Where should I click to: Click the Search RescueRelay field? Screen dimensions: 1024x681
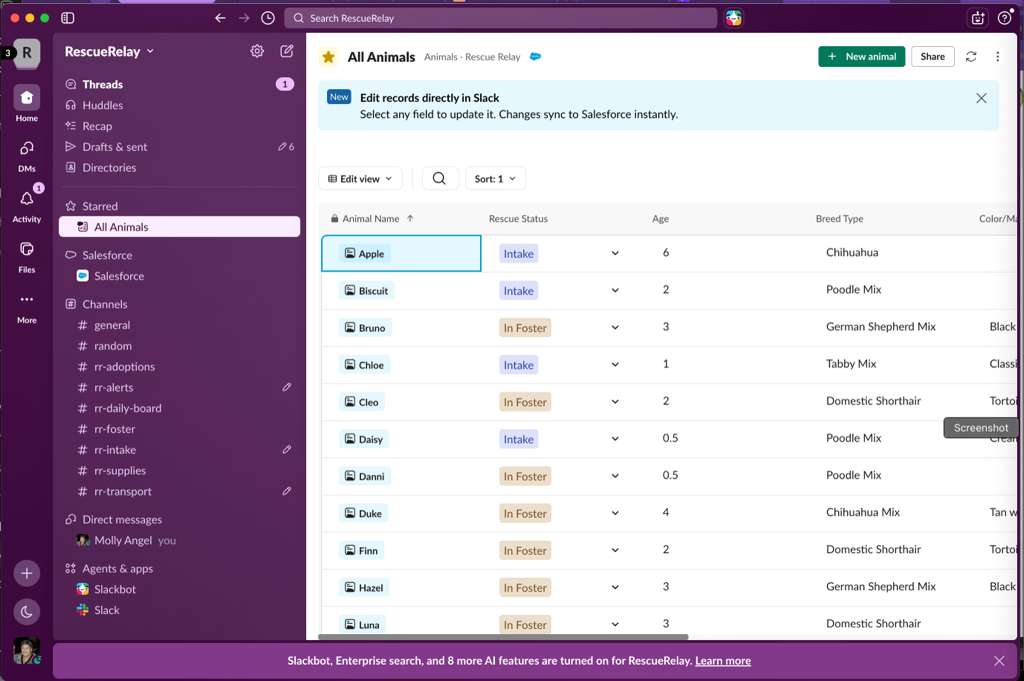pyautogui.click(x=500, y=18)
